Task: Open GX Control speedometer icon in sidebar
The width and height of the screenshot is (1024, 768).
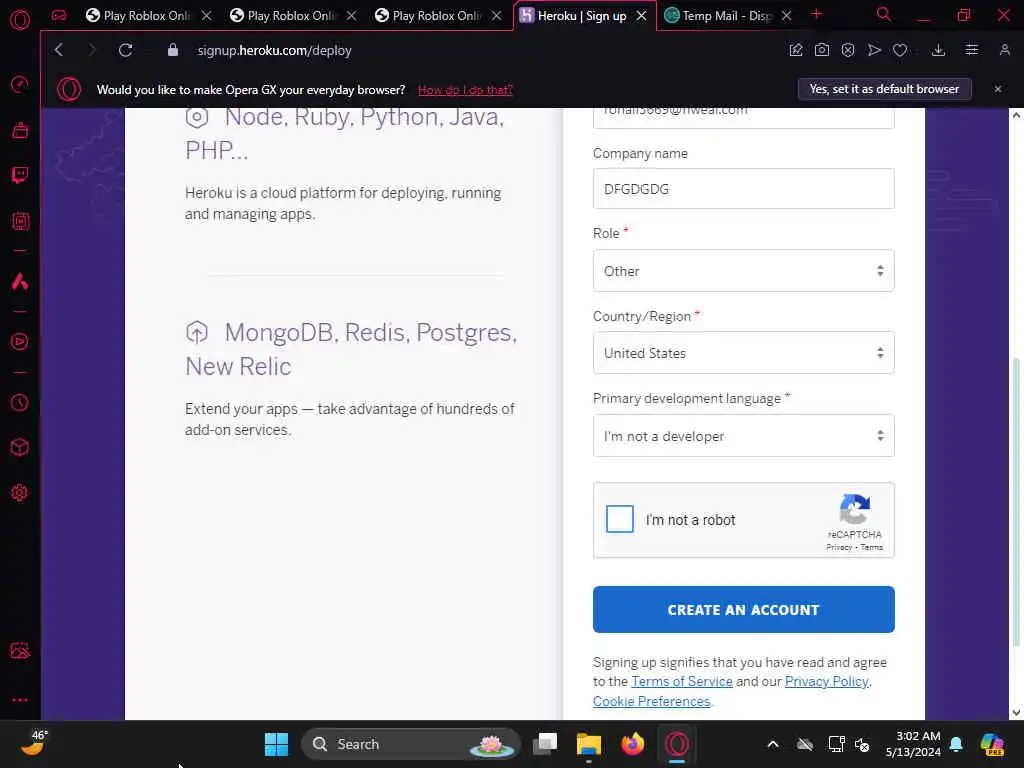Action: point(20,84)
